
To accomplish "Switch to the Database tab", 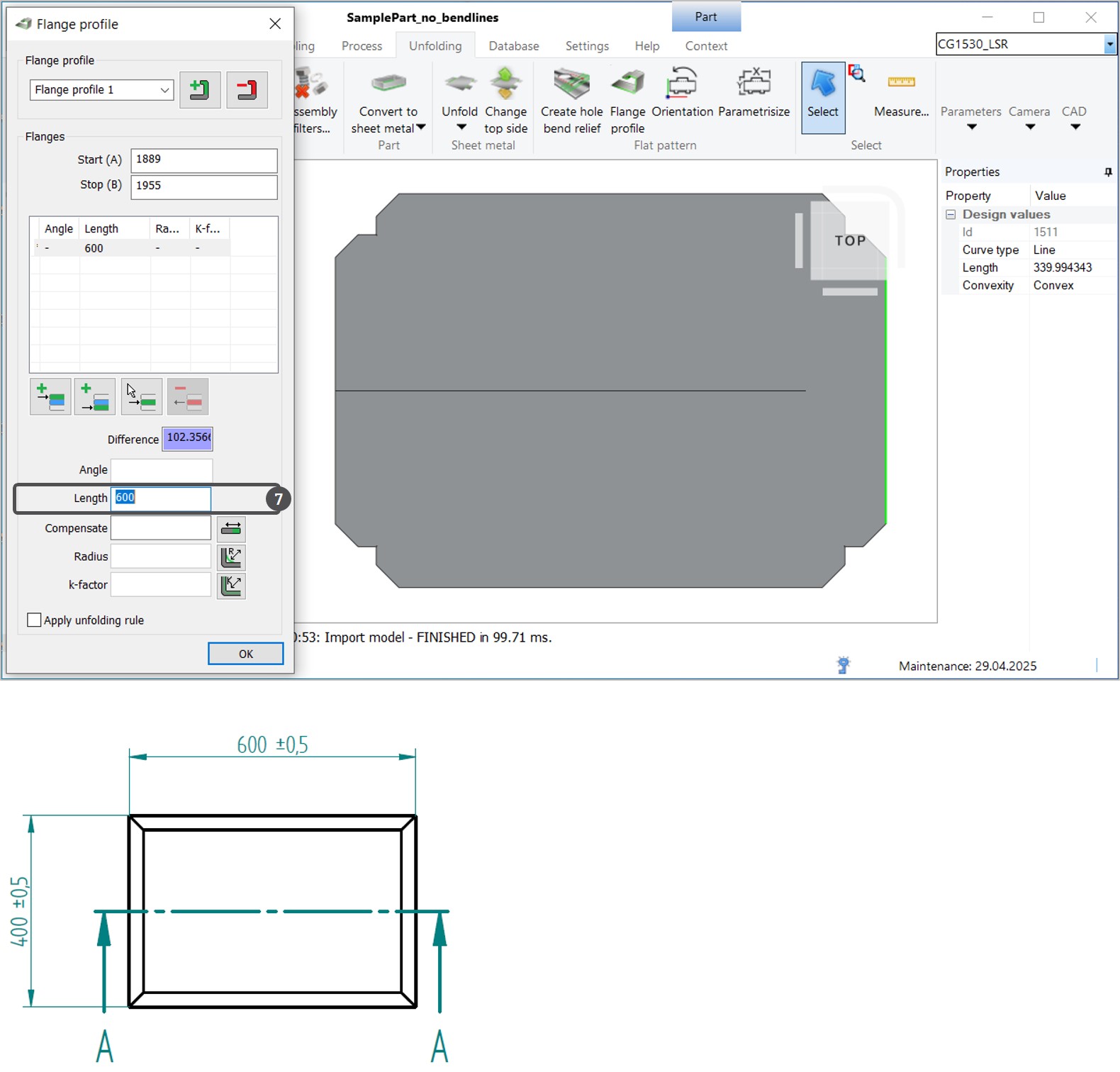I will 513,46.
